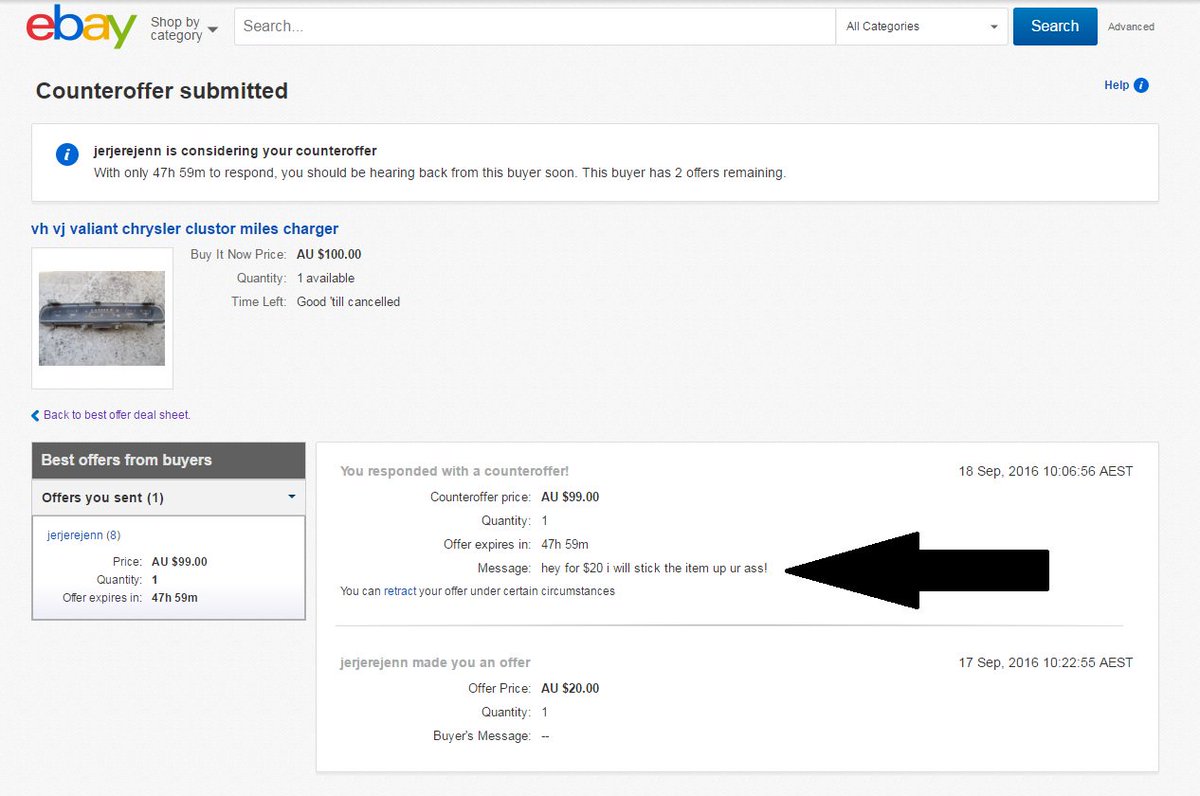Focus the Search input field
This screenshot has width=1200, height=796.
click(x=535, y=26)
